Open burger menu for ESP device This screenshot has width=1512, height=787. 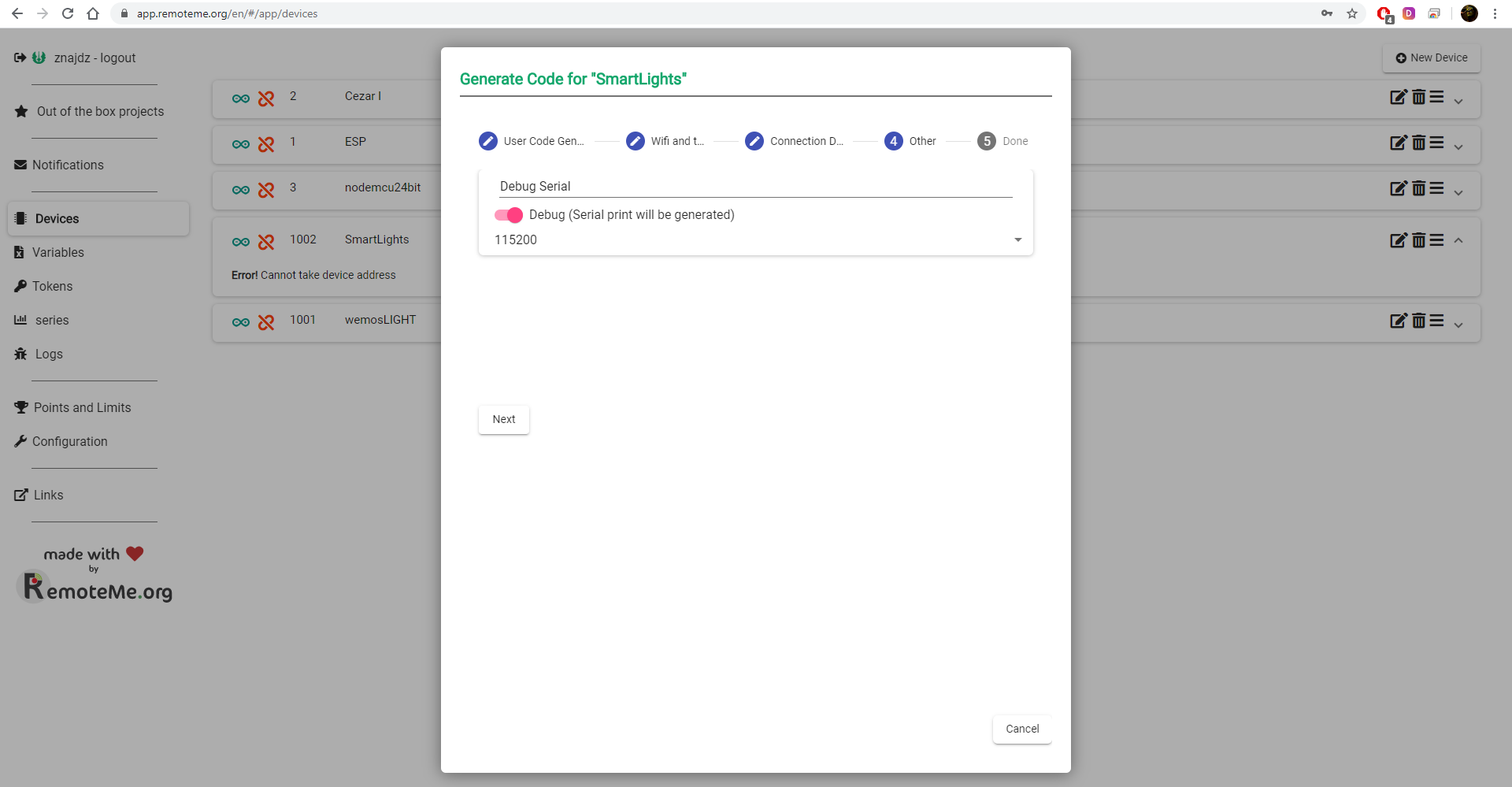(1437, 143)
